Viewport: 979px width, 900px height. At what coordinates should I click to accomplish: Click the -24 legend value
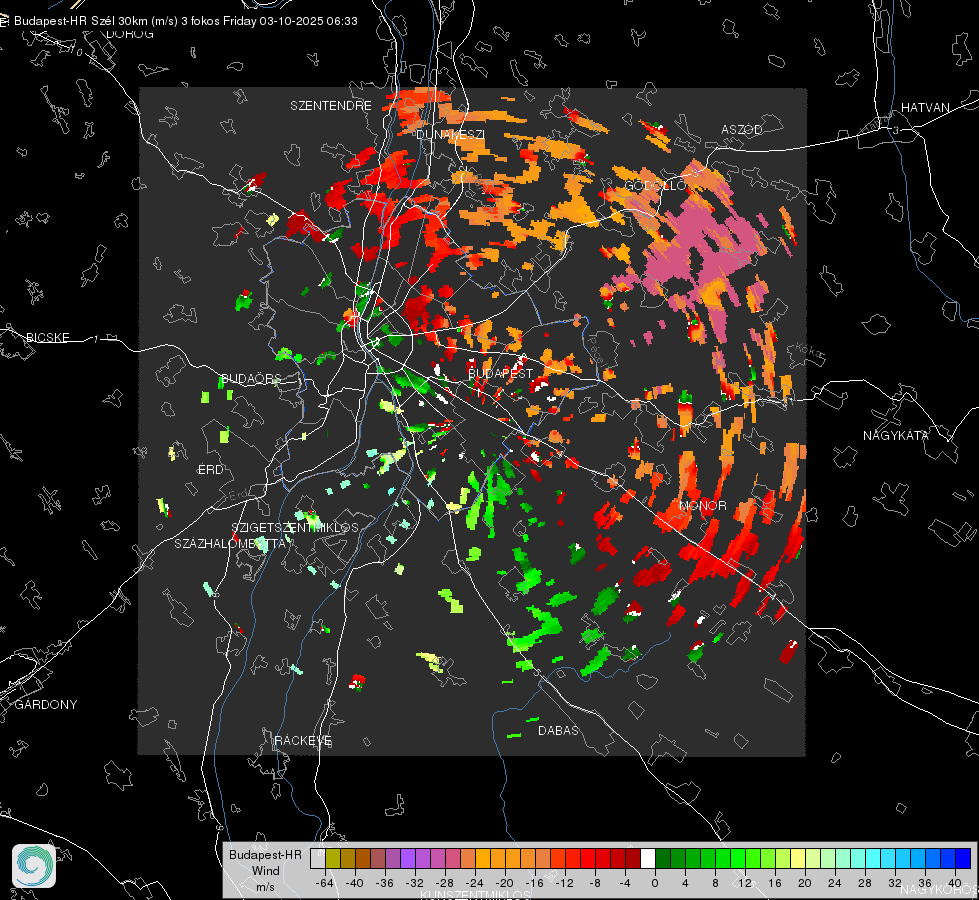click(x=475, y=883)
